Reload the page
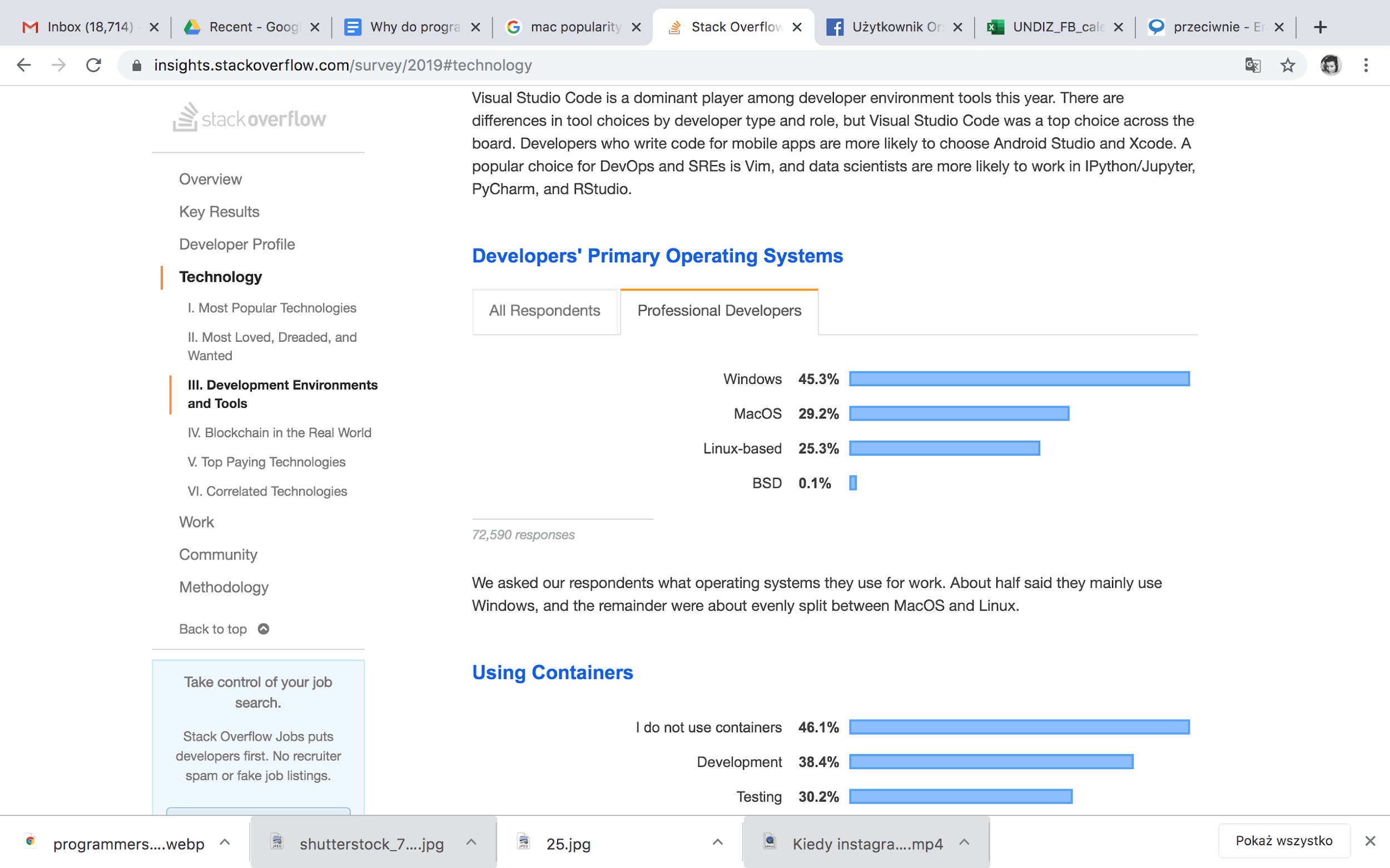Screen dimensions: 1390x868 [93, 65]
